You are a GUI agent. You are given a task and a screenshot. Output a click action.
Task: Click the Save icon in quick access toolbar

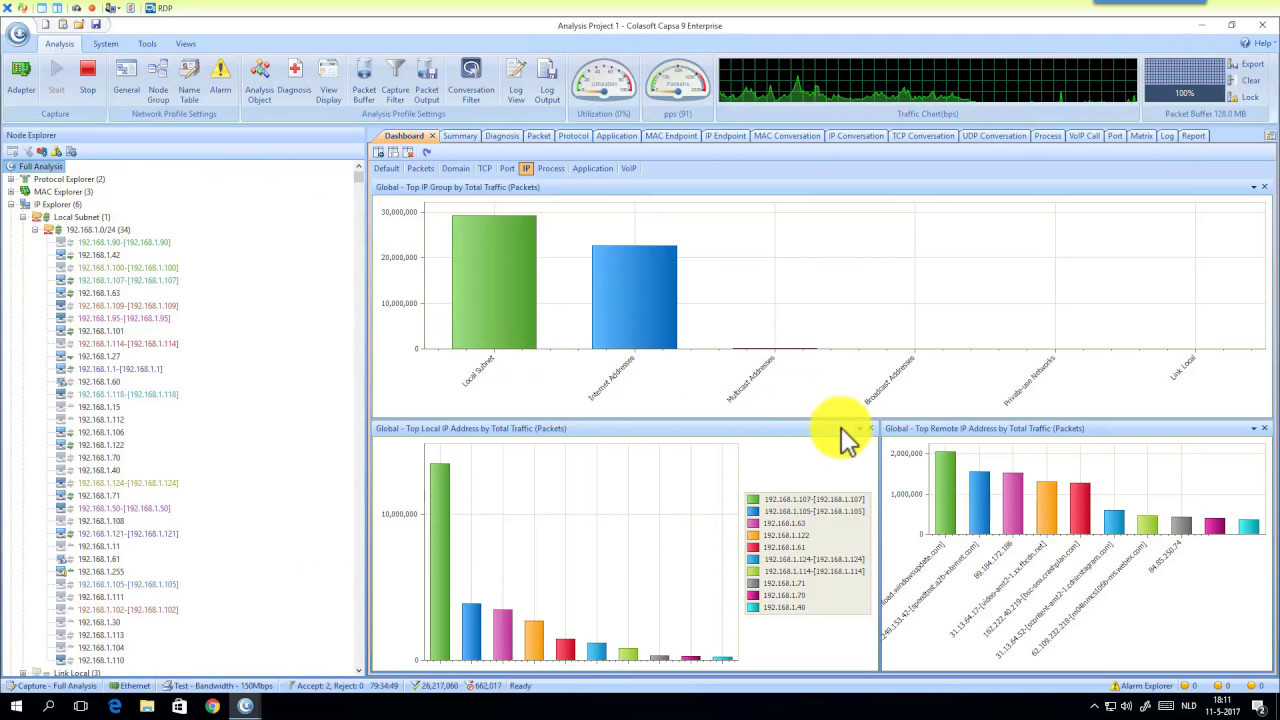(96, 24)
